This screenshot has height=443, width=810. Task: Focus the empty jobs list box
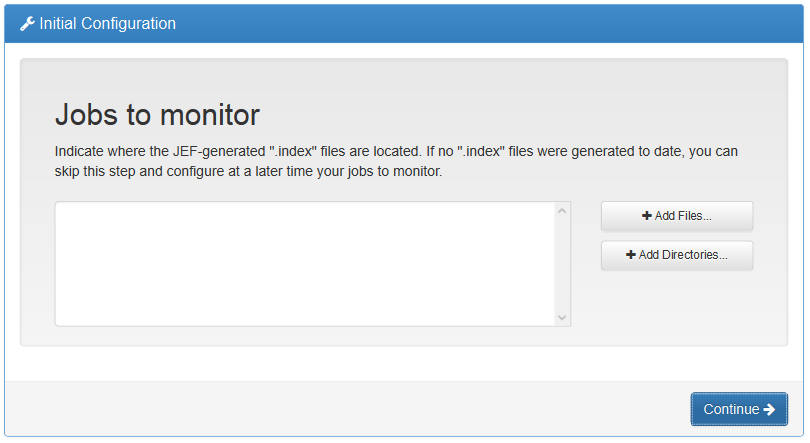tap(305, 264)
